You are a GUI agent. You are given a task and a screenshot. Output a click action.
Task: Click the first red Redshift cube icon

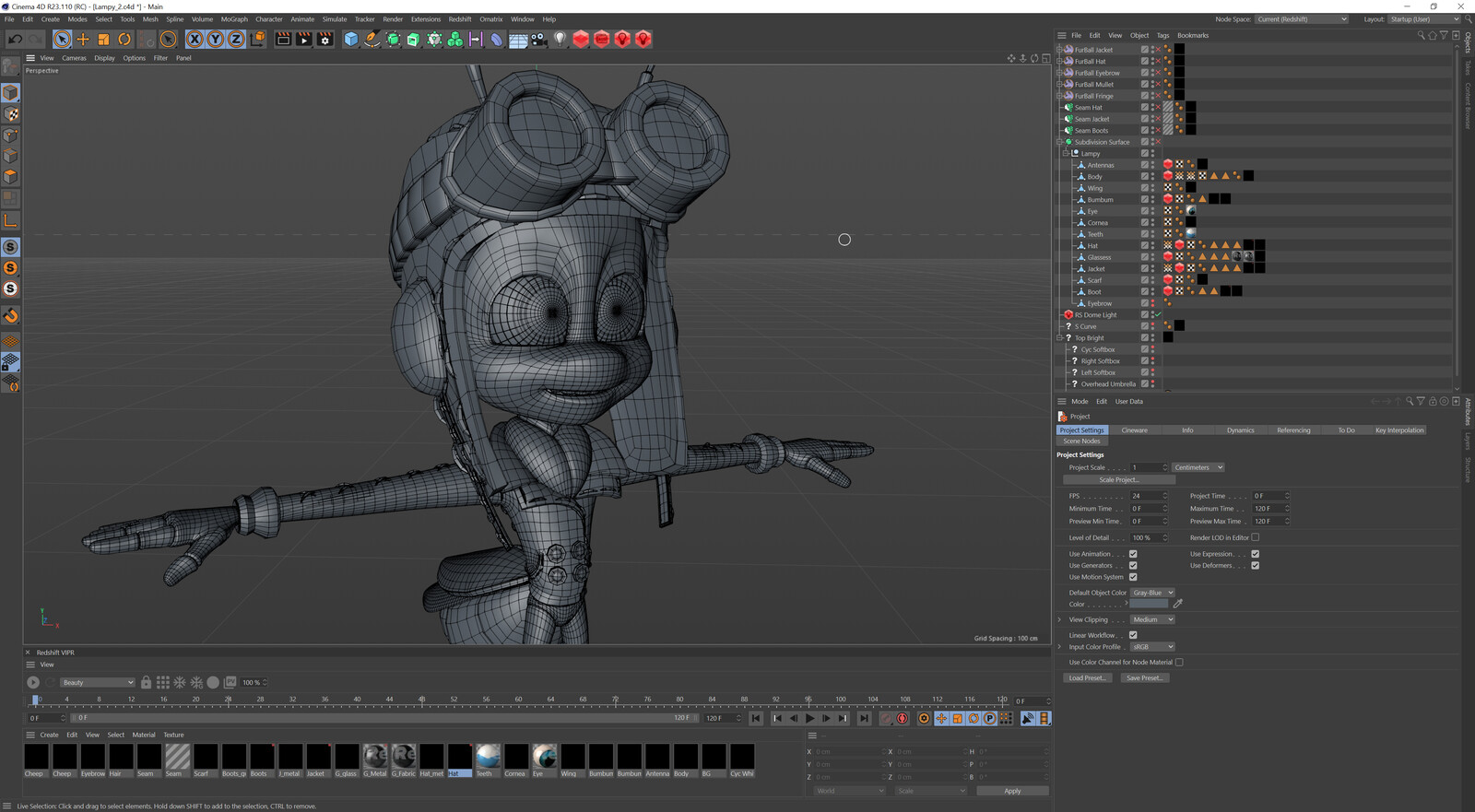[x=581, y=39]
